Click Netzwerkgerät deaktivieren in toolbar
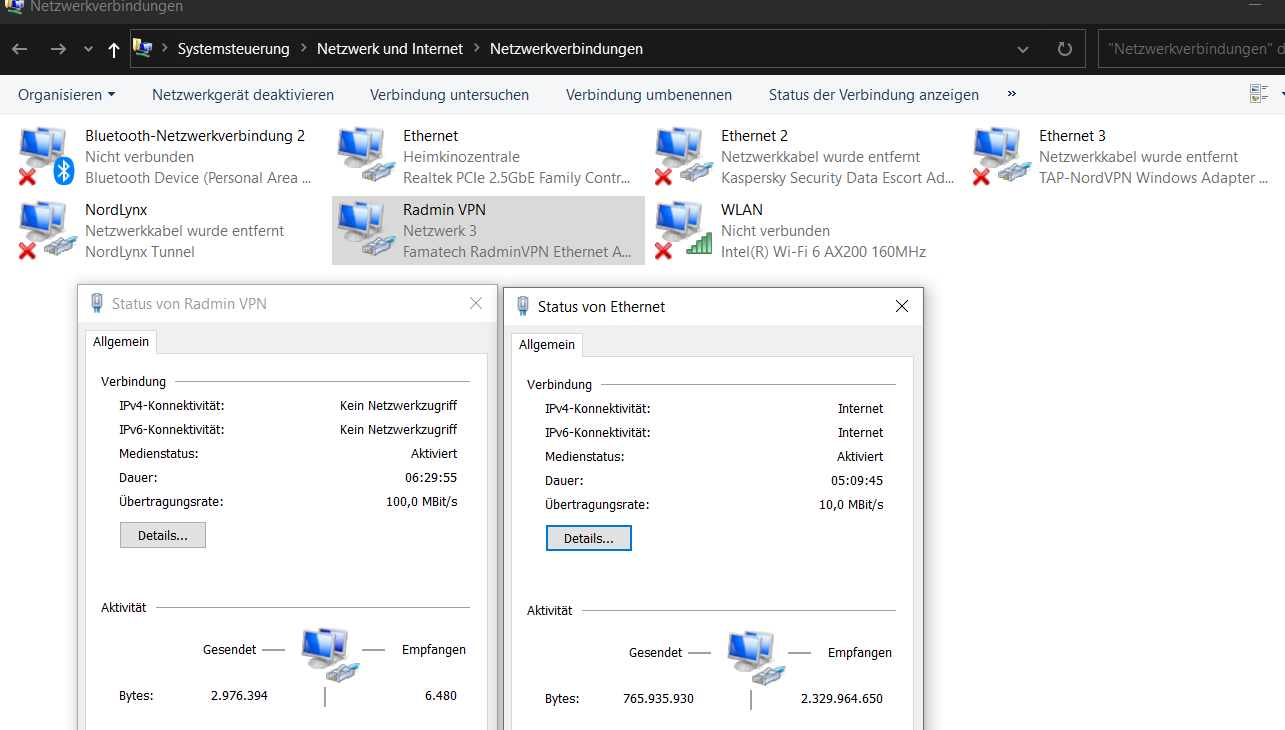Image resolution: width=1285 pixels, height=730 pixels. point(243,95)
